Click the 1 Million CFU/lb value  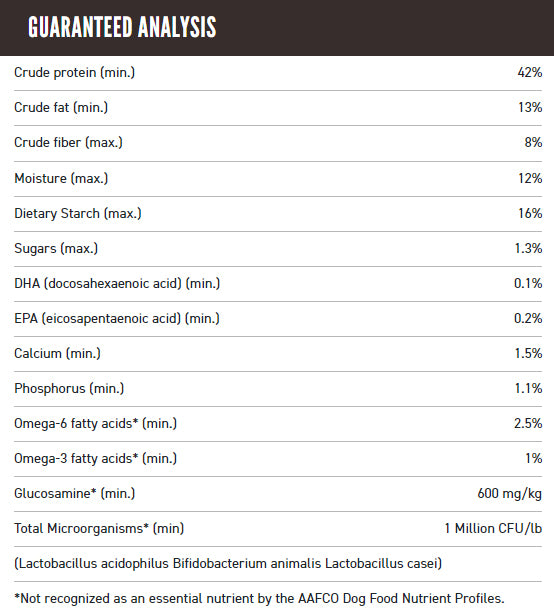(x=493, y=529)
